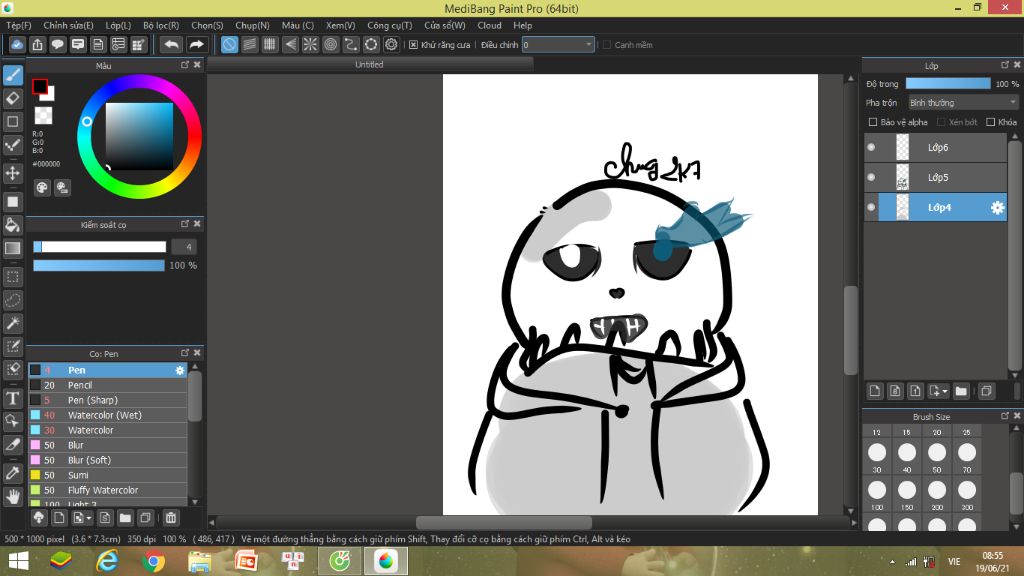Screen dimensions: 1024x576
Task: Undock the Brush Size panel
Action: (x=1004, y=415)
